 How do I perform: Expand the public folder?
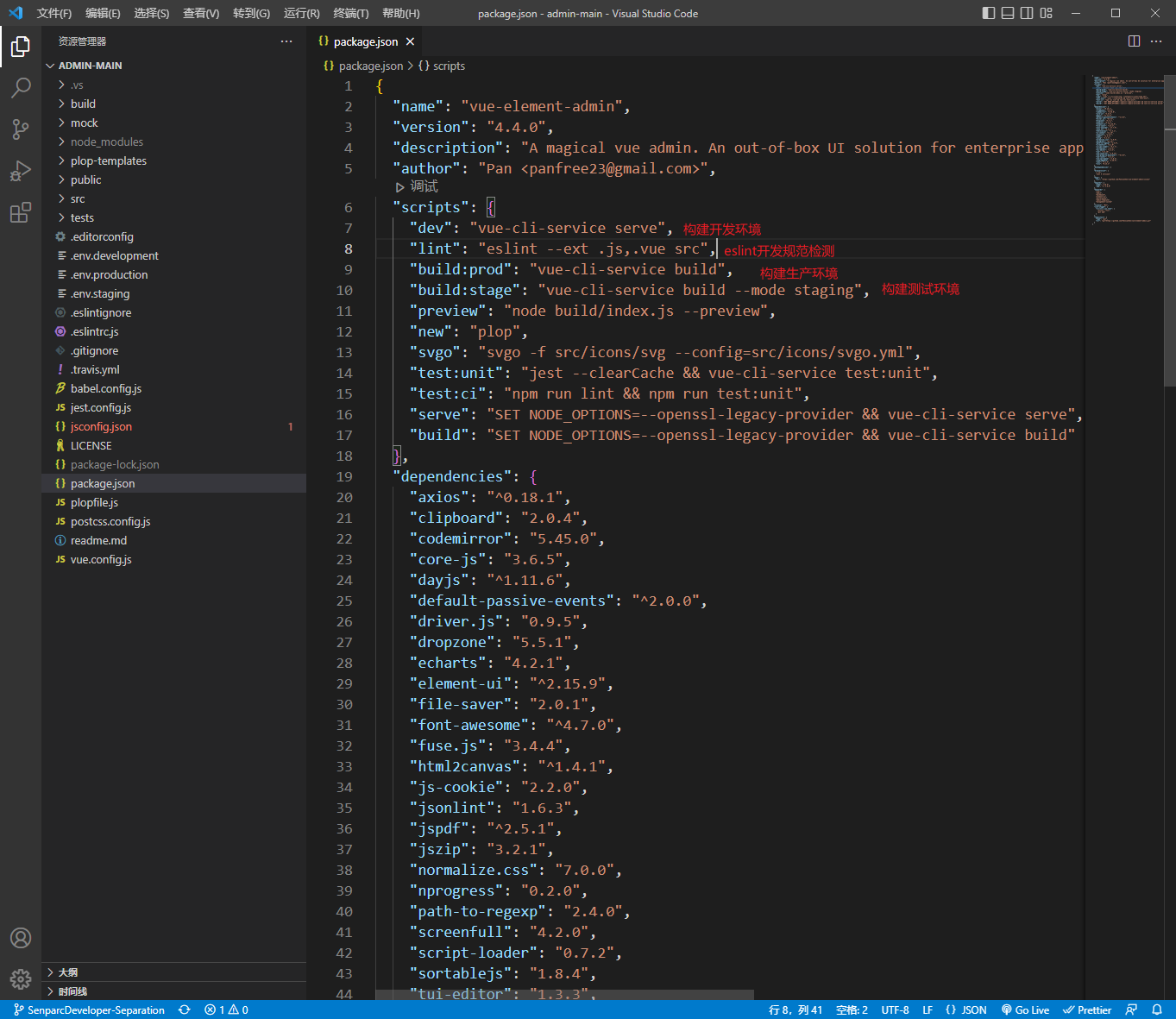pyautogui.click(x=173, y=179)
